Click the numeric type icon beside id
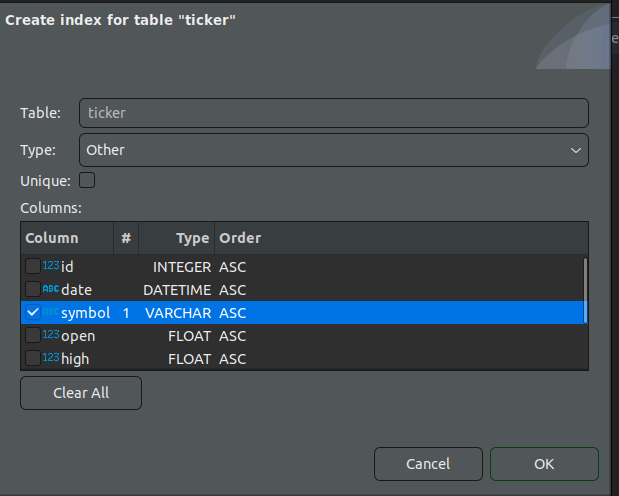Image resolution: width=619 pixels, height=496 pixels. [x=51, y=265]
